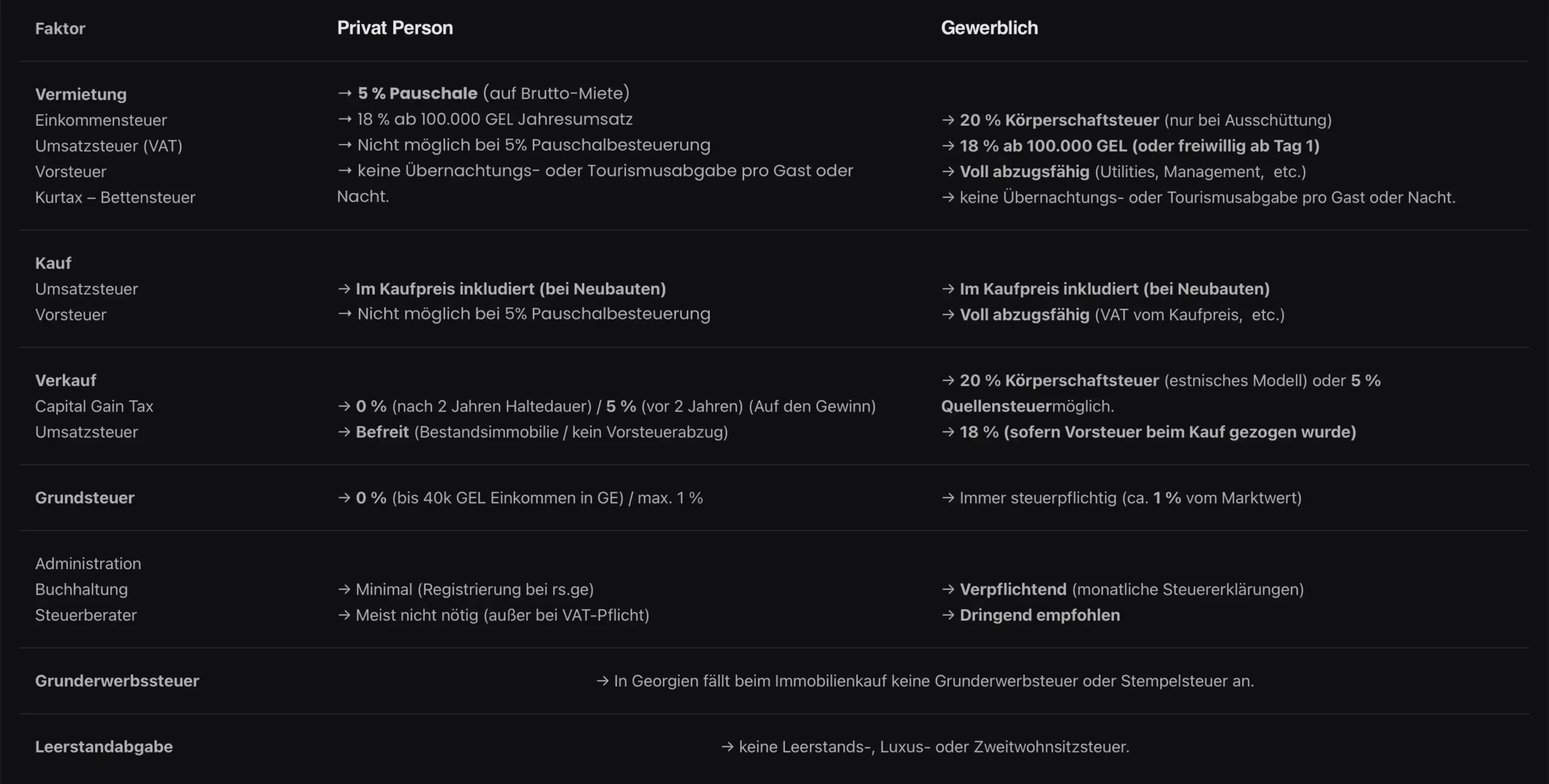This screenshot has width=1549, height=784.
Task: Click the "Steuerberater" label
Action: (86, 615)
